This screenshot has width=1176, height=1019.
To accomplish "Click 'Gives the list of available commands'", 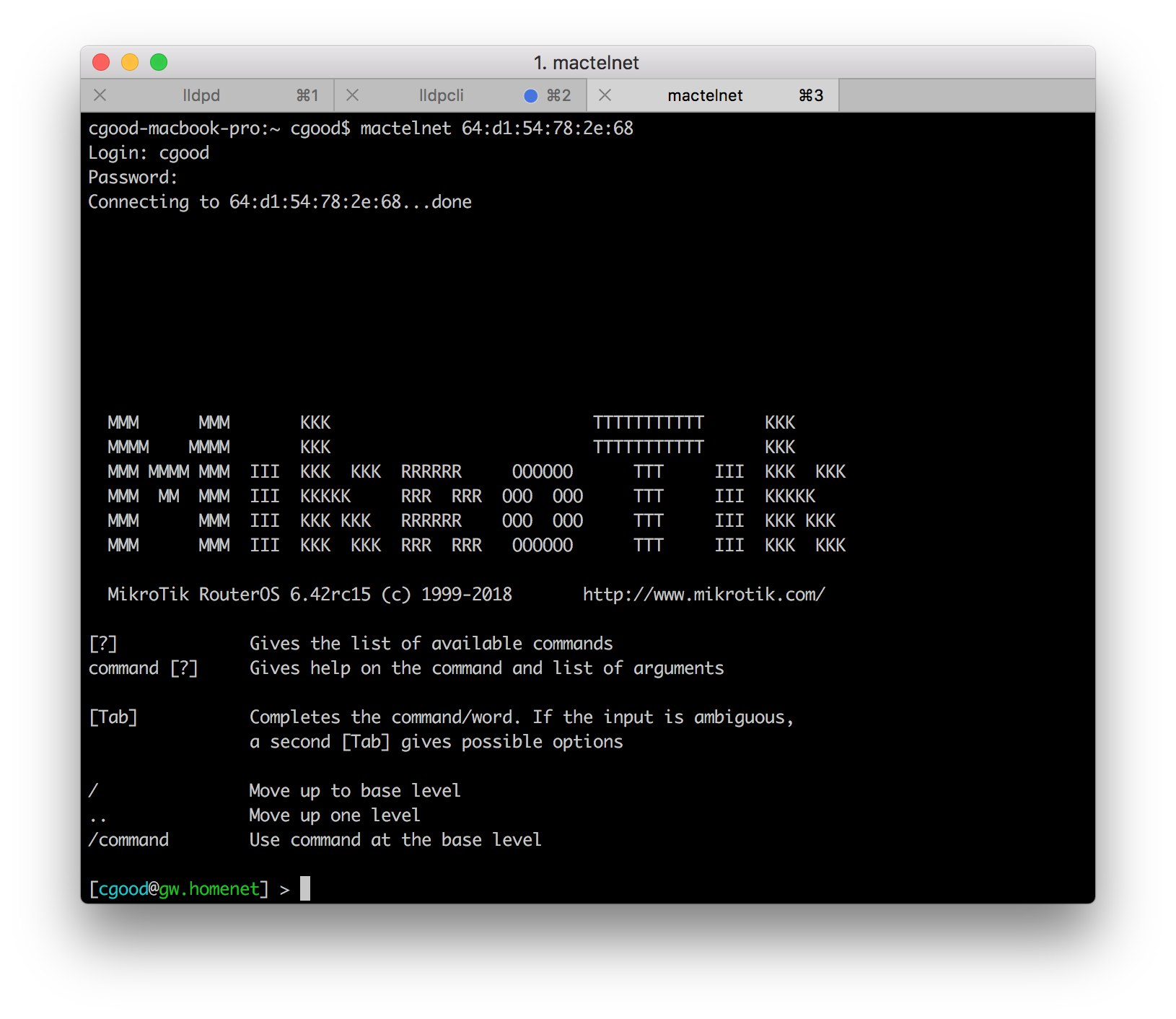I will [431, 644].
